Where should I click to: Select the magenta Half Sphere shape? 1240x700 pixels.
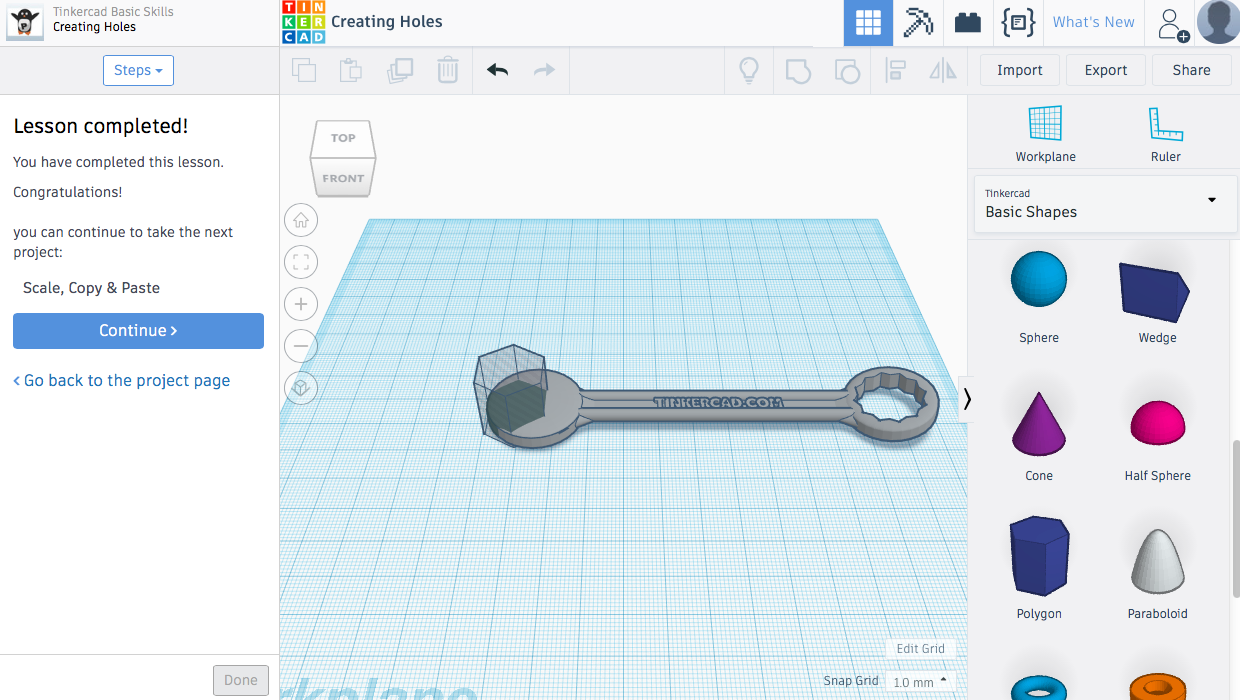point(1157,423)
